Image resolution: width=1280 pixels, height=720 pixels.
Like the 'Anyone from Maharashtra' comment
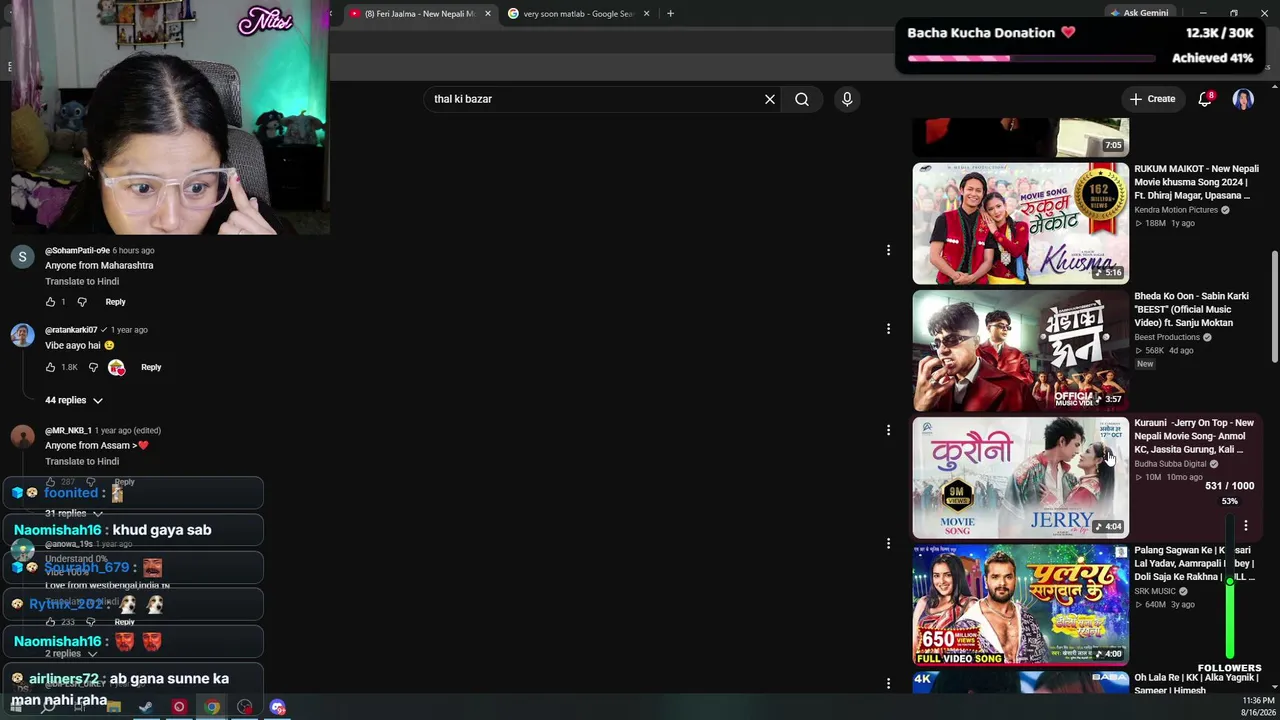(x=50, y=302)
